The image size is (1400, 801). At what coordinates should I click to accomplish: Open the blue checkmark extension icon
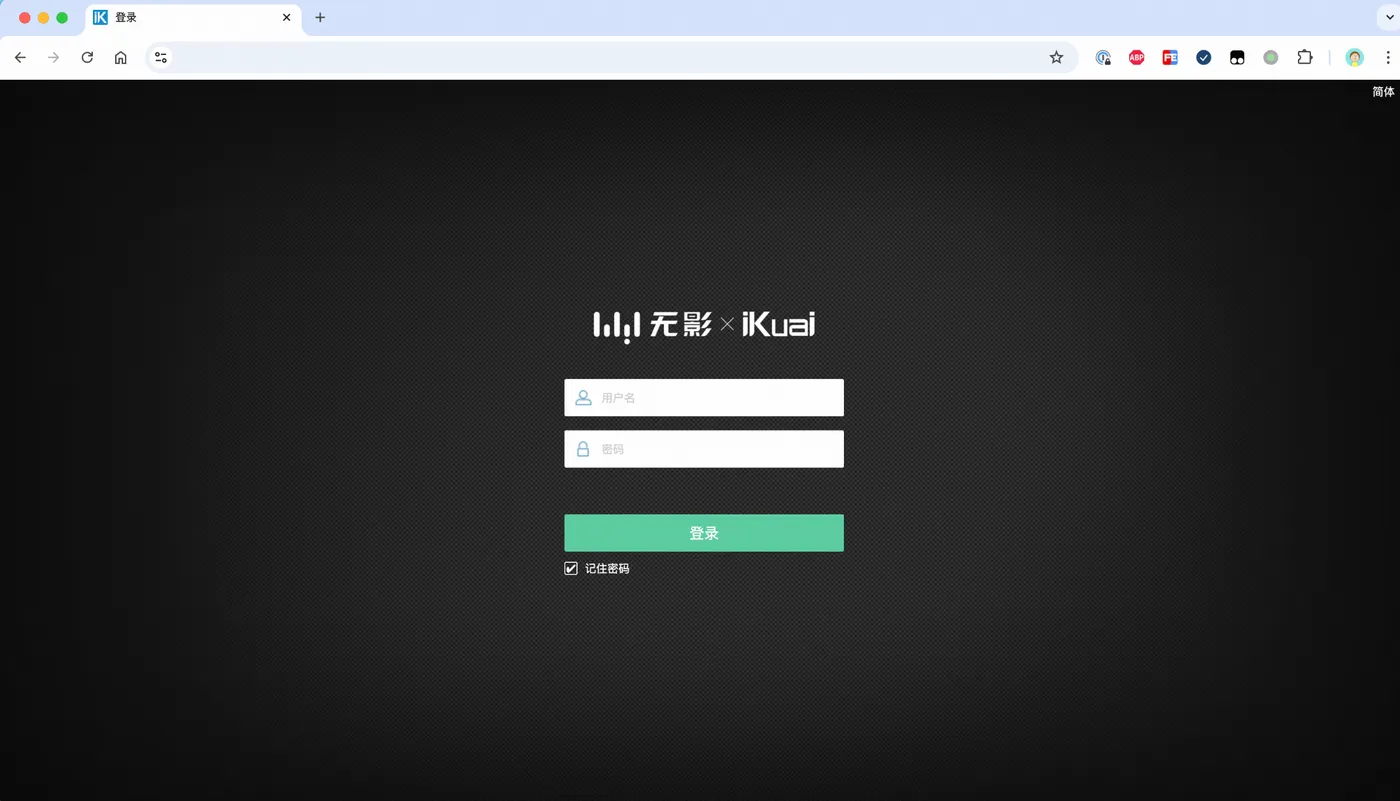point(1204,58)
